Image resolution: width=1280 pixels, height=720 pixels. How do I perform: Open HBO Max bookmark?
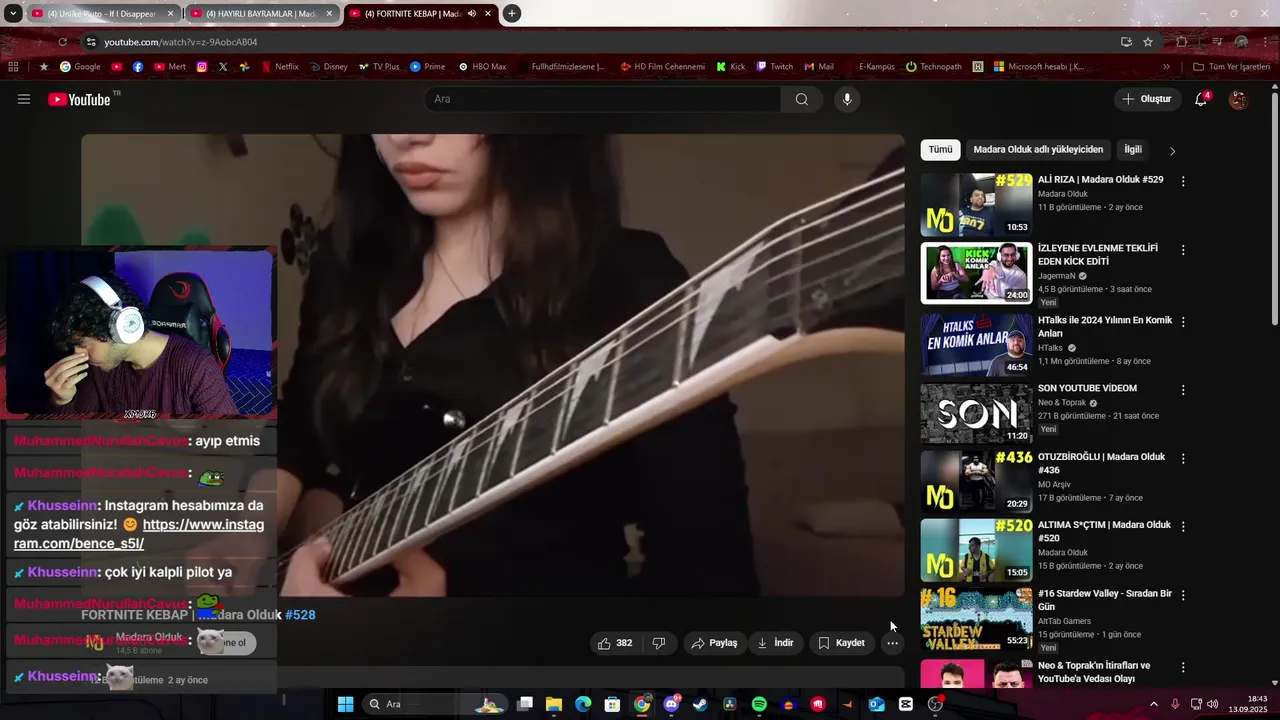pos(482,67)
